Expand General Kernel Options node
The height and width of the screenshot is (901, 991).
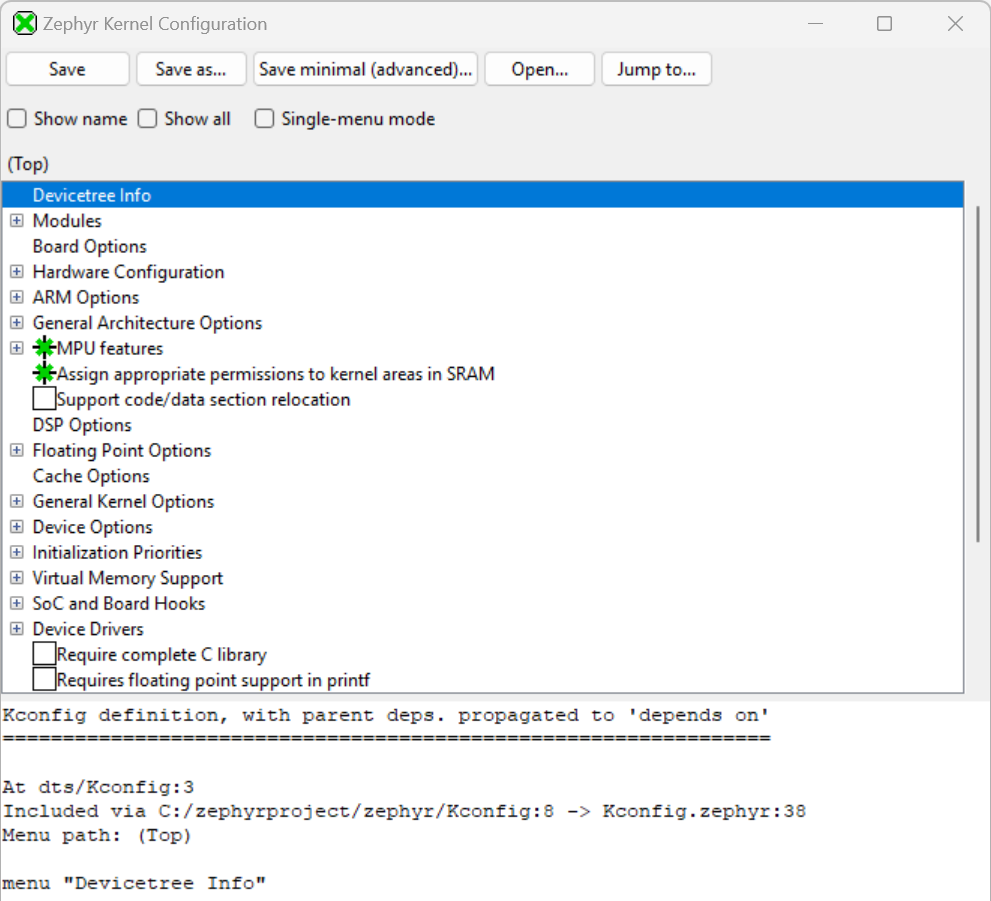click(x=17, y=502)
